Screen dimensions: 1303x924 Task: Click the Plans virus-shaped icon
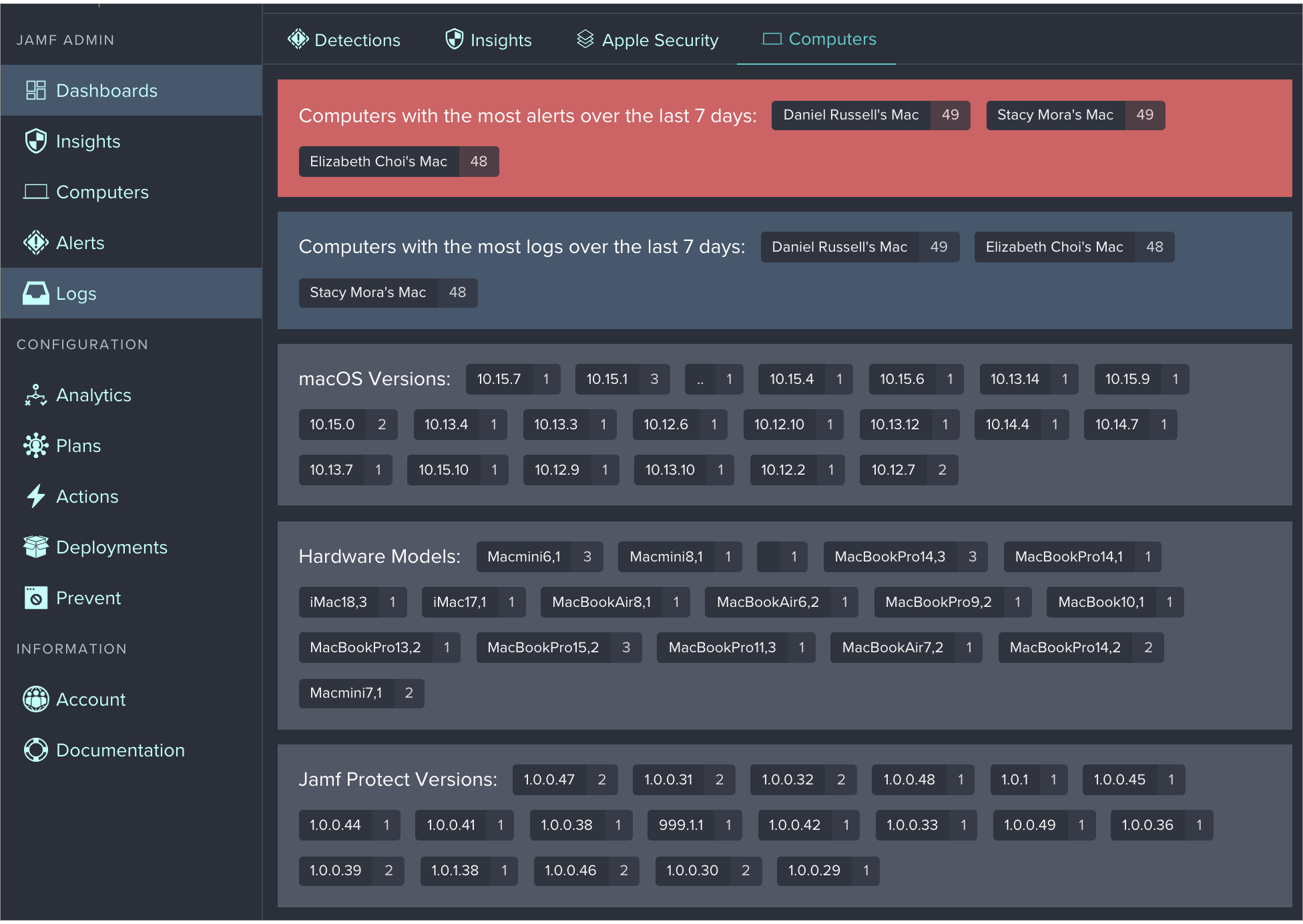35,445
